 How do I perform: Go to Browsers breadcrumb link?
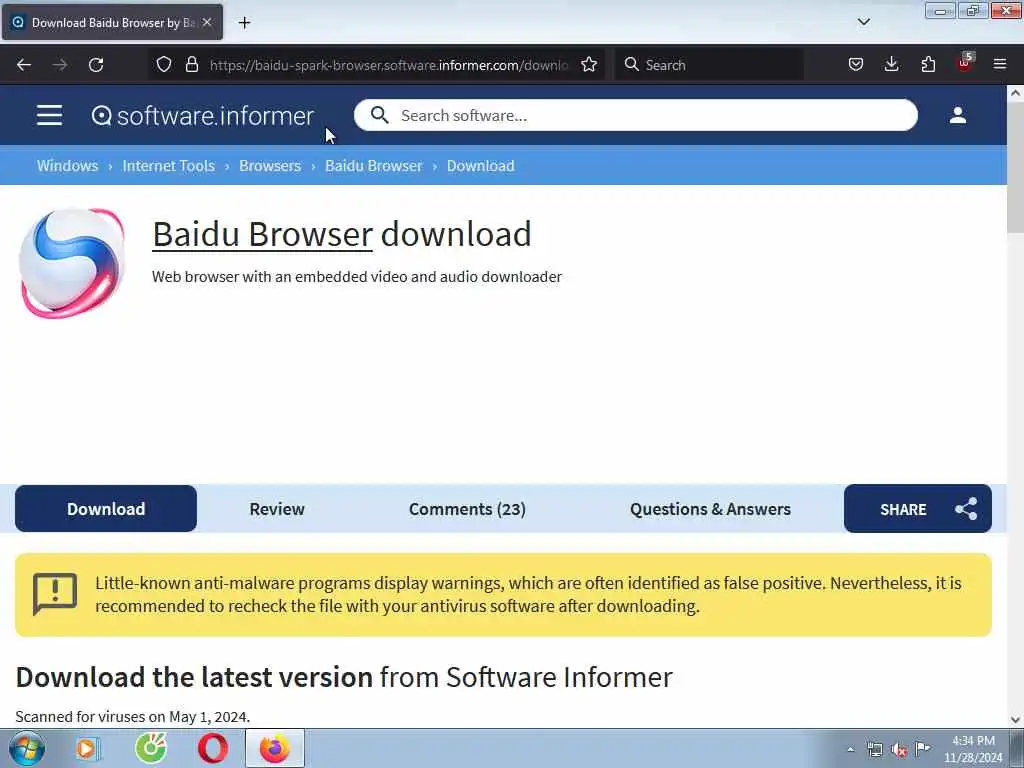click(x=270, y=166)
